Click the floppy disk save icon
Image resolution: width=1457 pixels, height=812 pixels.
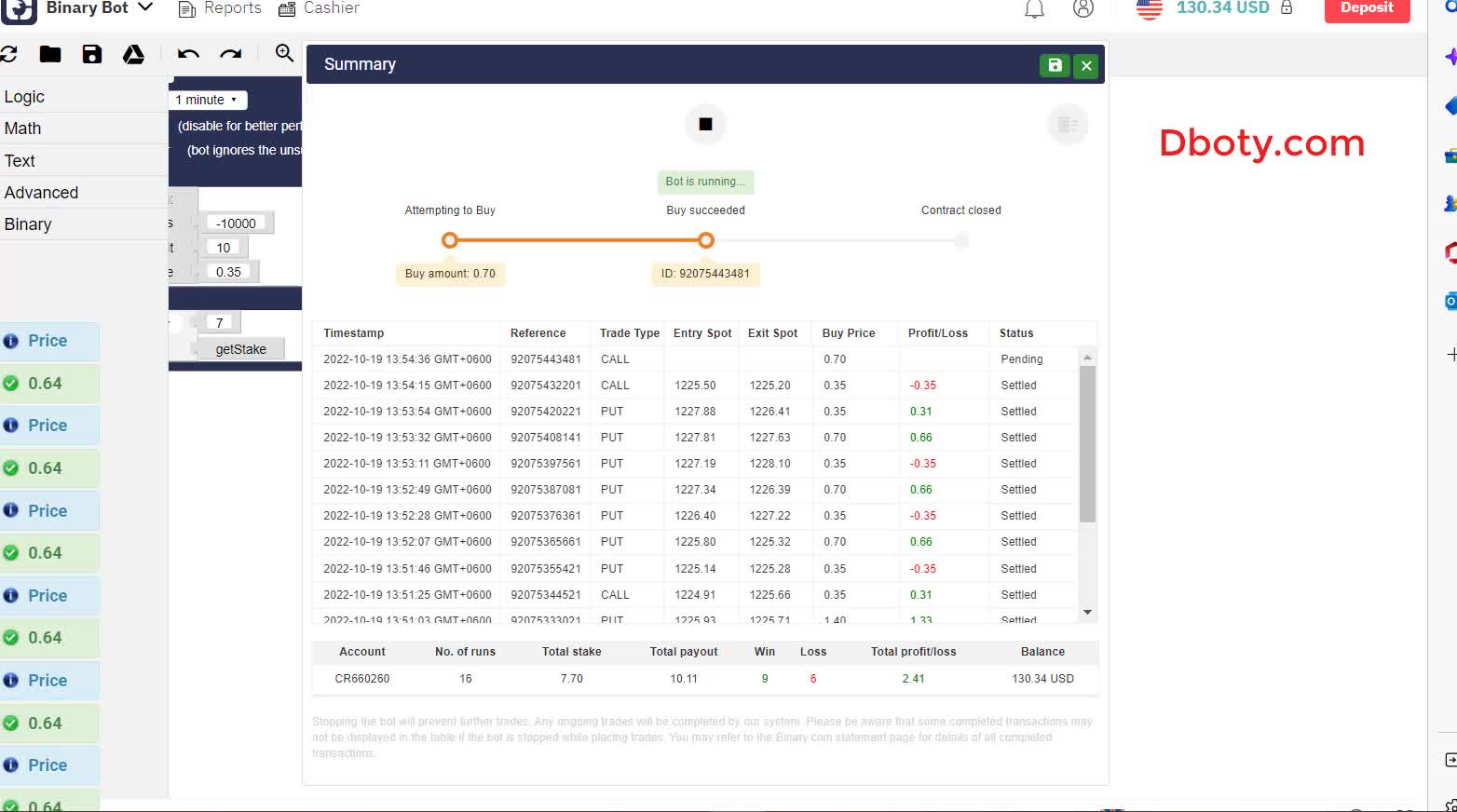(x=91, y=54)
